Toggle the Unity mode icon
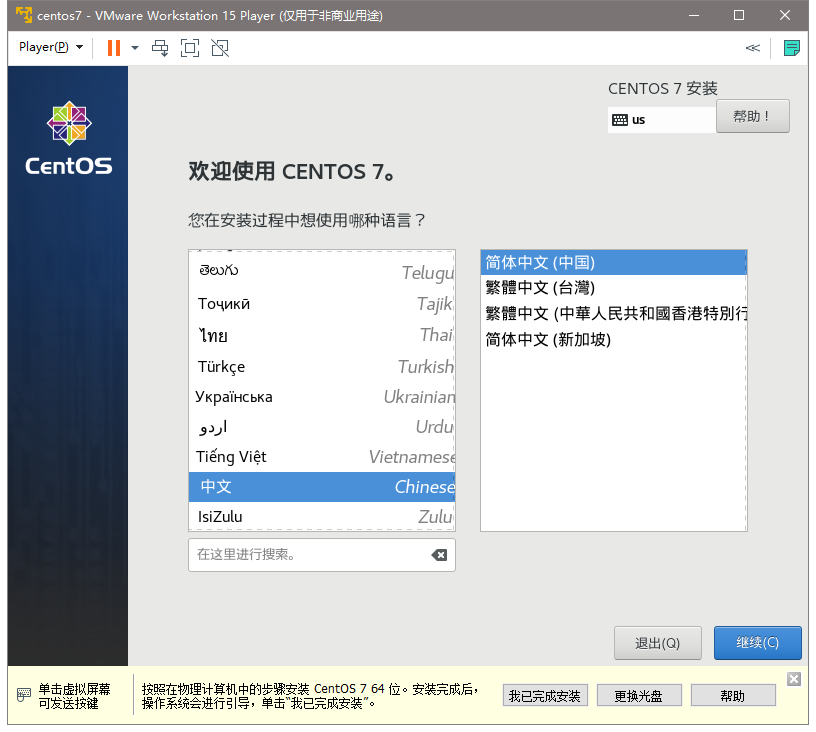The width and height of the screenshot is (816, 732). pos(220,47)
